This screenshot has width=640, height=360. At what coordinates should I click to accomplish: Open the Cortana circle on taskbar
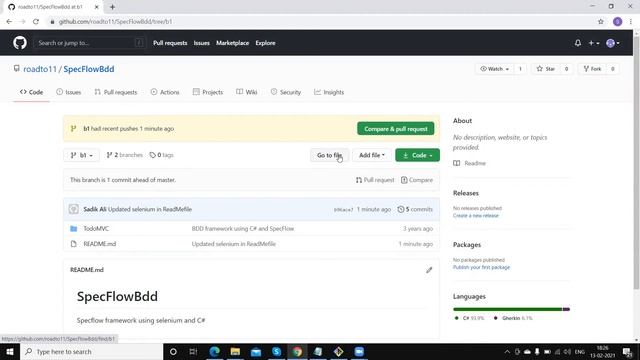pos(173,351)
